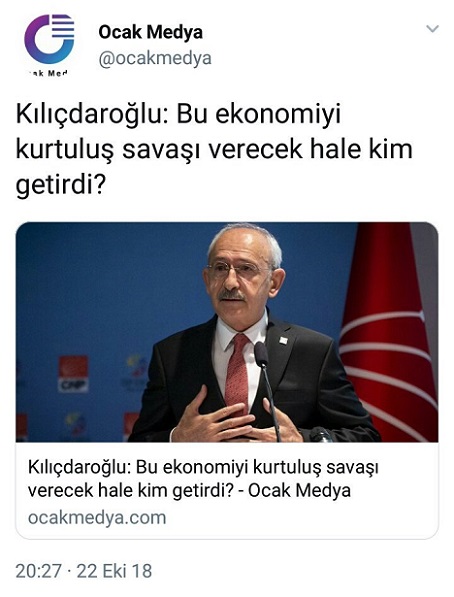The width and height of the screenshot is (454, 597).
Task: Open the card headline ending in '- Ocak Medya'
Action: click(203, 479)
